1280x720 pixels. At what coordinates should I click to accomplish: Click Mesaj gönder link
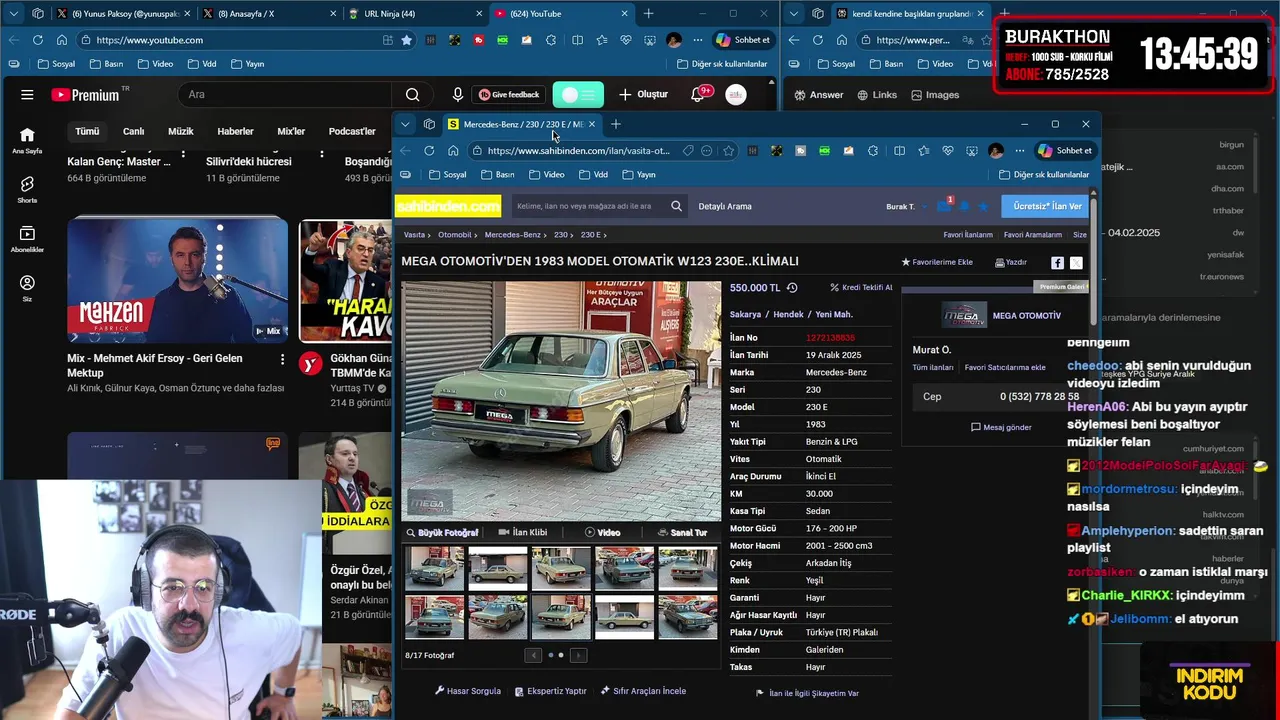(1001, 427)
